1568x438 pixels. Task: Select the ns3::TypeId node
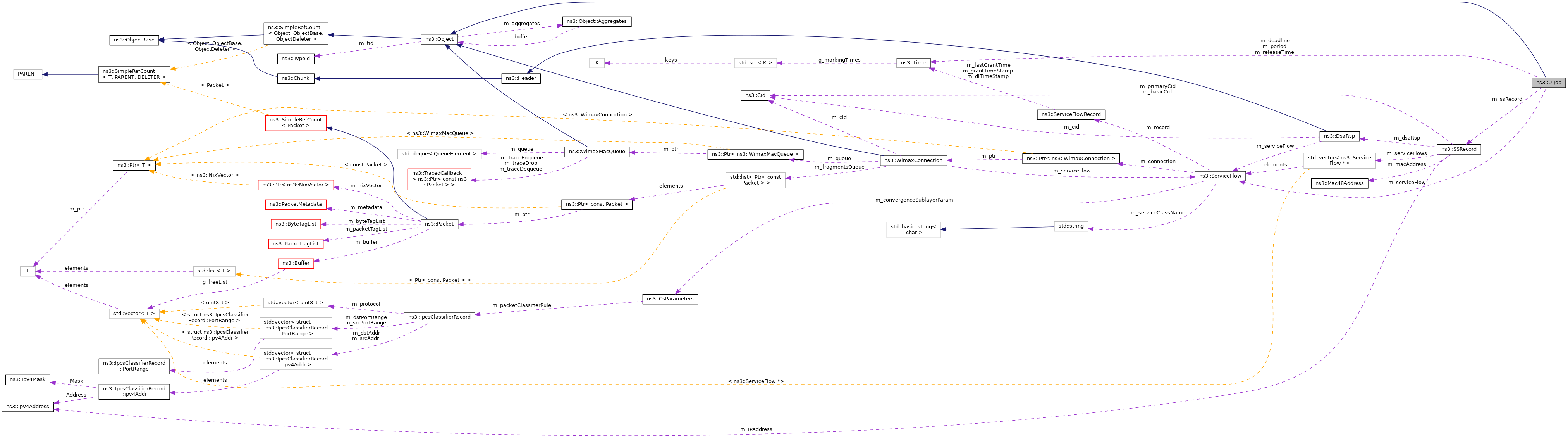pos(296,59)
